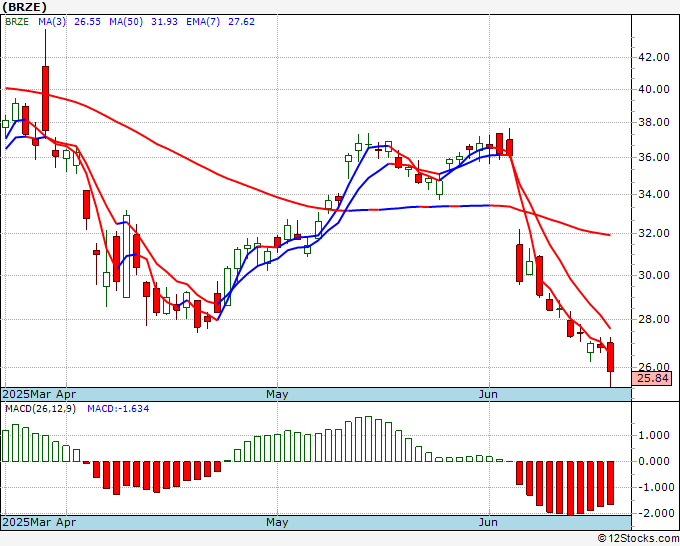680x546 pixels.
Task: Click the 30.00 price axis label
Action: coord(654,275)
